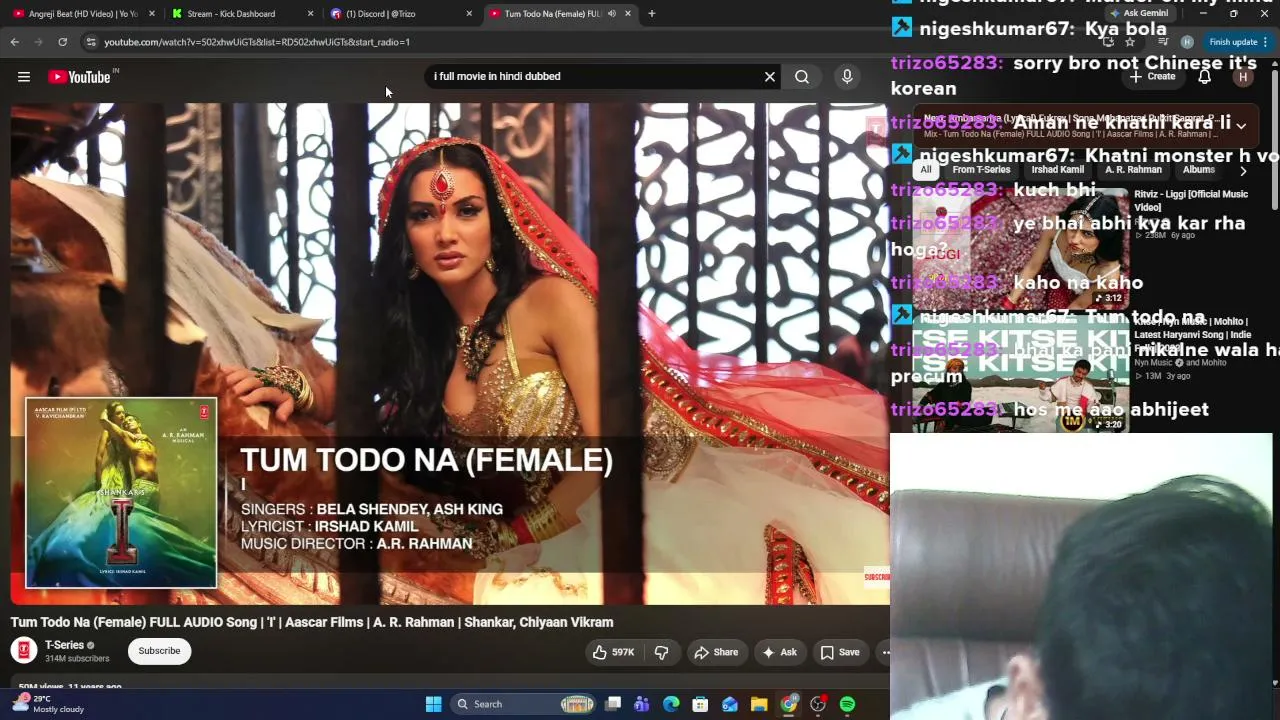The image size is (1280, 720).
Task: Open the YouTube Create menu
Action: pos(1152,77)
